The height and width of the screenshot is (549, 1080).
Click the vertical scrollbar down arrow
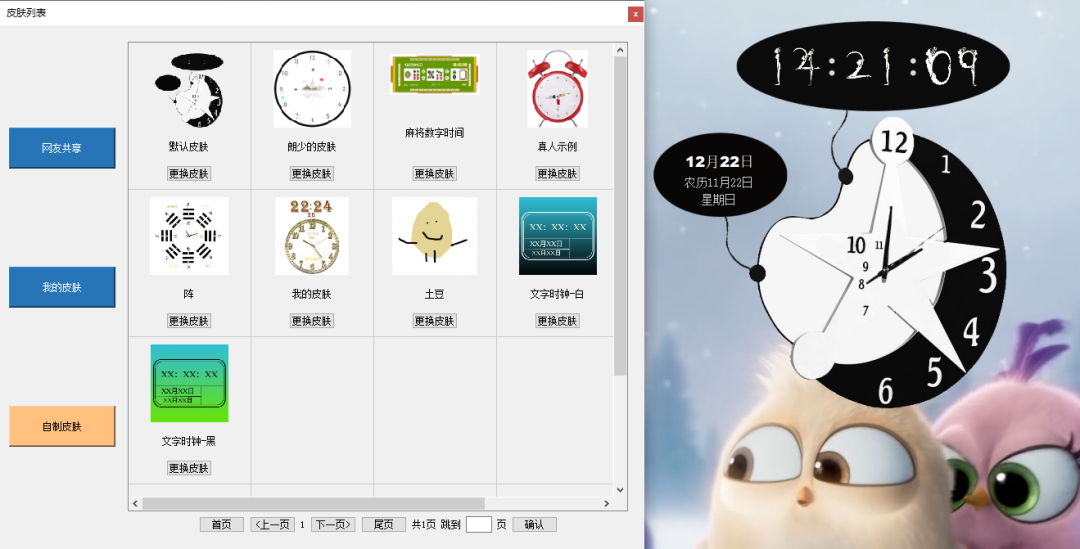pyautogui.click(x=621, y=490)
